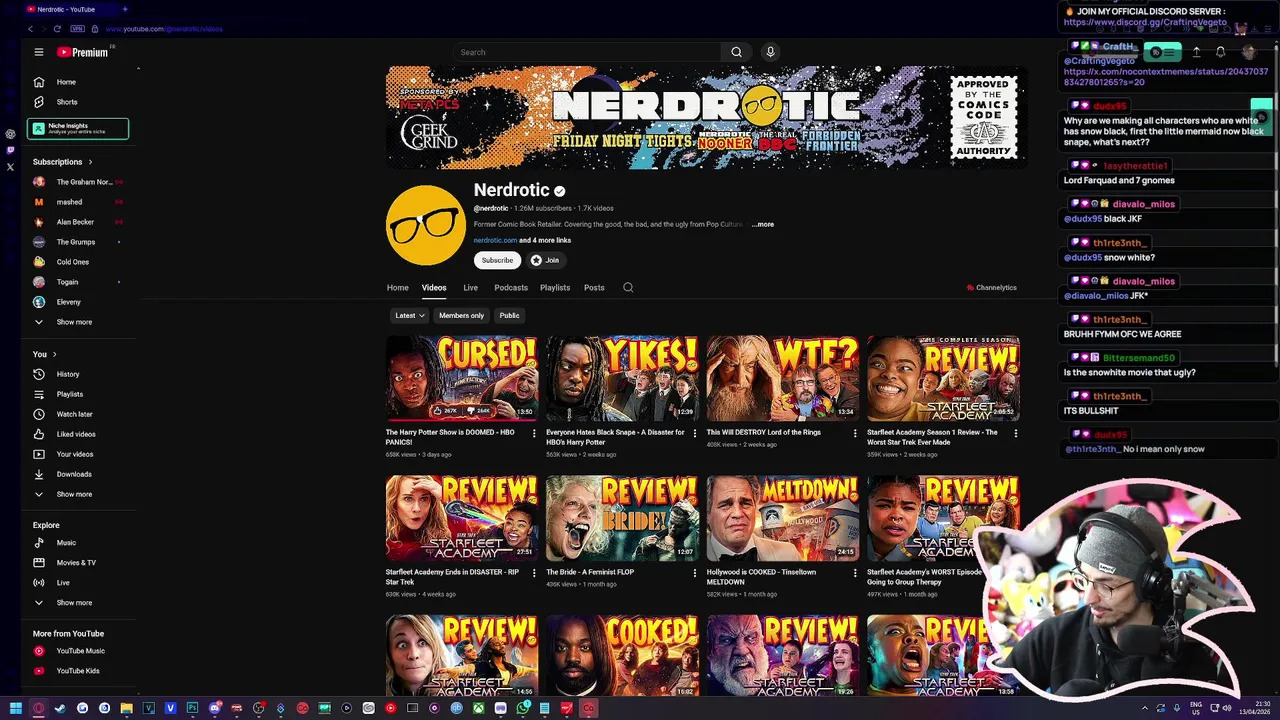Open Playlists in the You section
This screenshot has width=1280, height=720.
(78, 394)
